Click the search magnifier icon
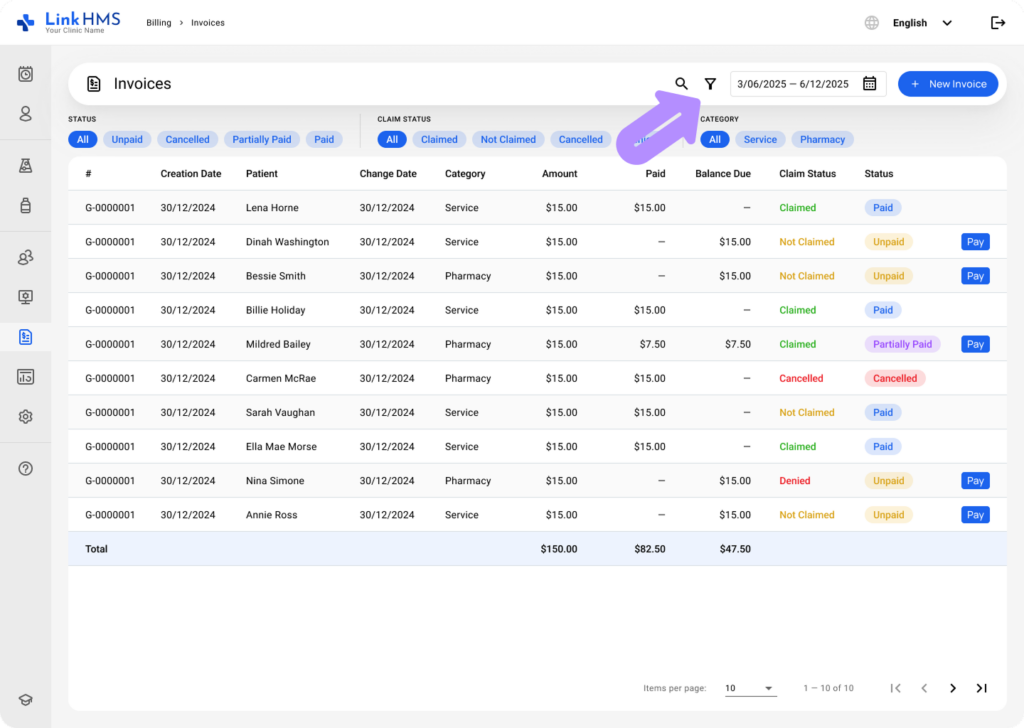 click(681, 84)
